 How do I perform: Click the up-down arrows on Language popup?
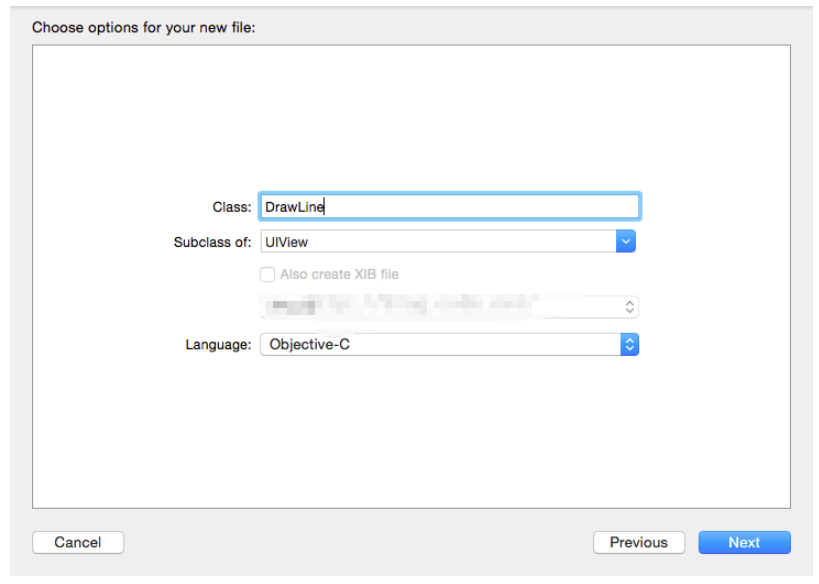[628, 344]
